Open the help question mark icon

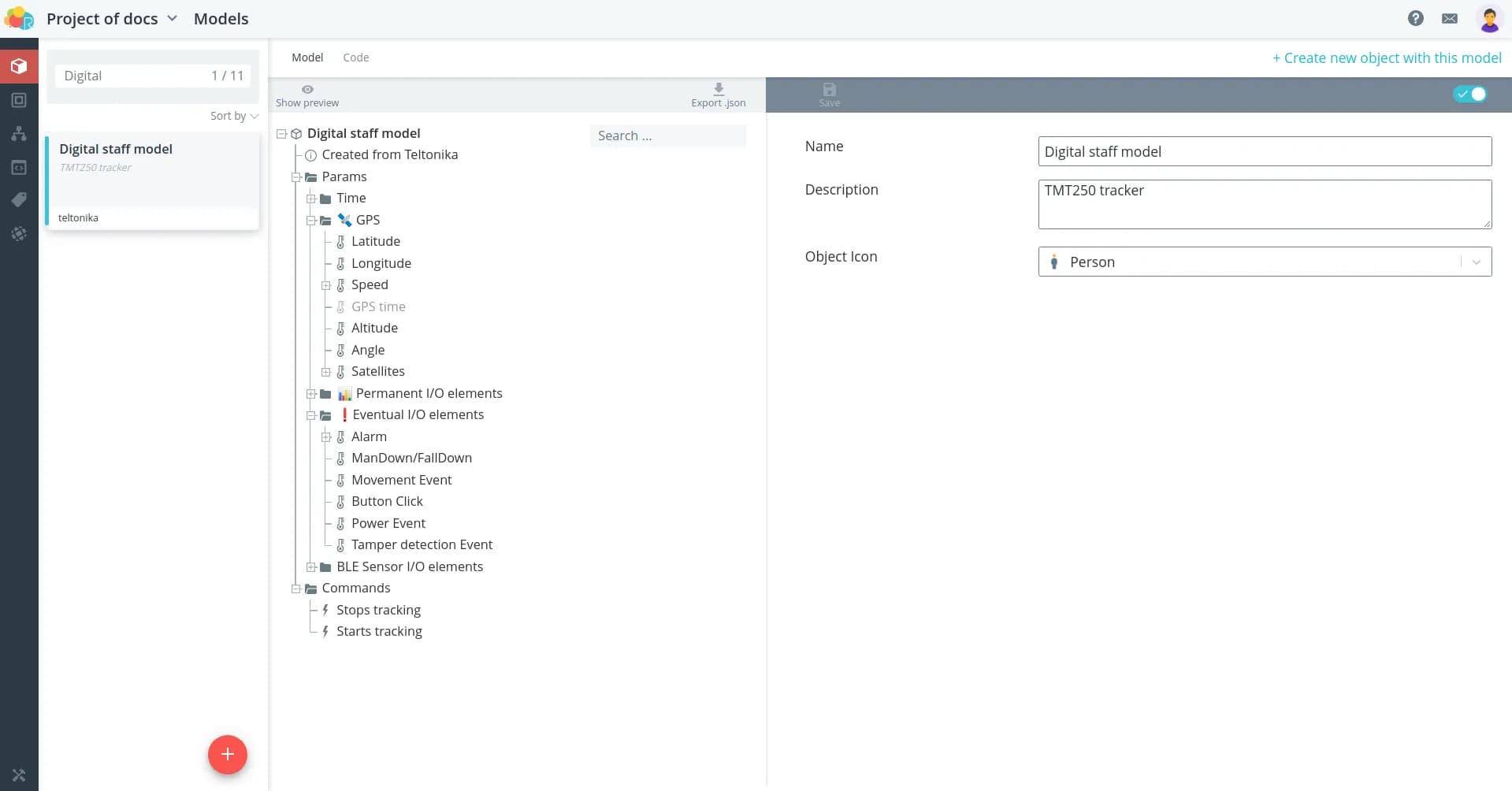point(1415,18)
